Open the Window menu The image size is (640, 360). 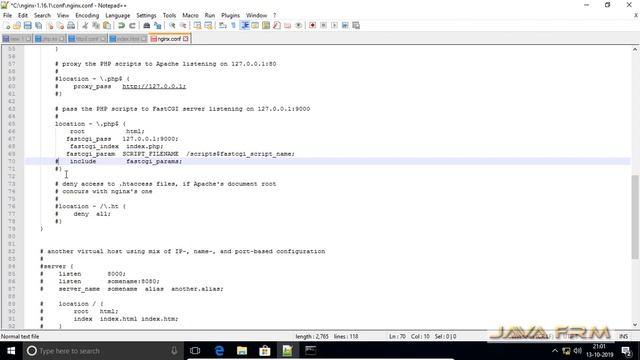click(256, 16)
